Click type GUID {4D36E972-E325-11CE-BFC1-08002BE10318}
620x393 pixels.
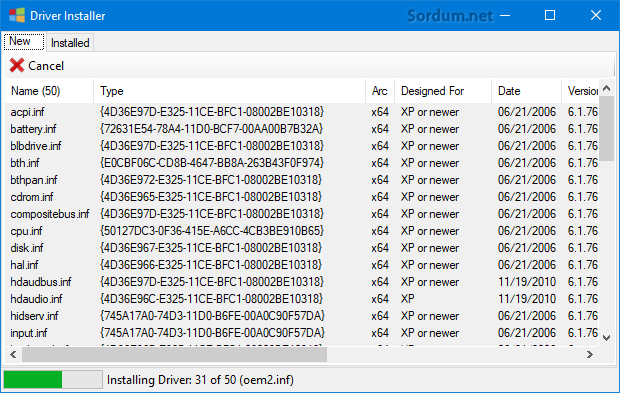(211, 180)
